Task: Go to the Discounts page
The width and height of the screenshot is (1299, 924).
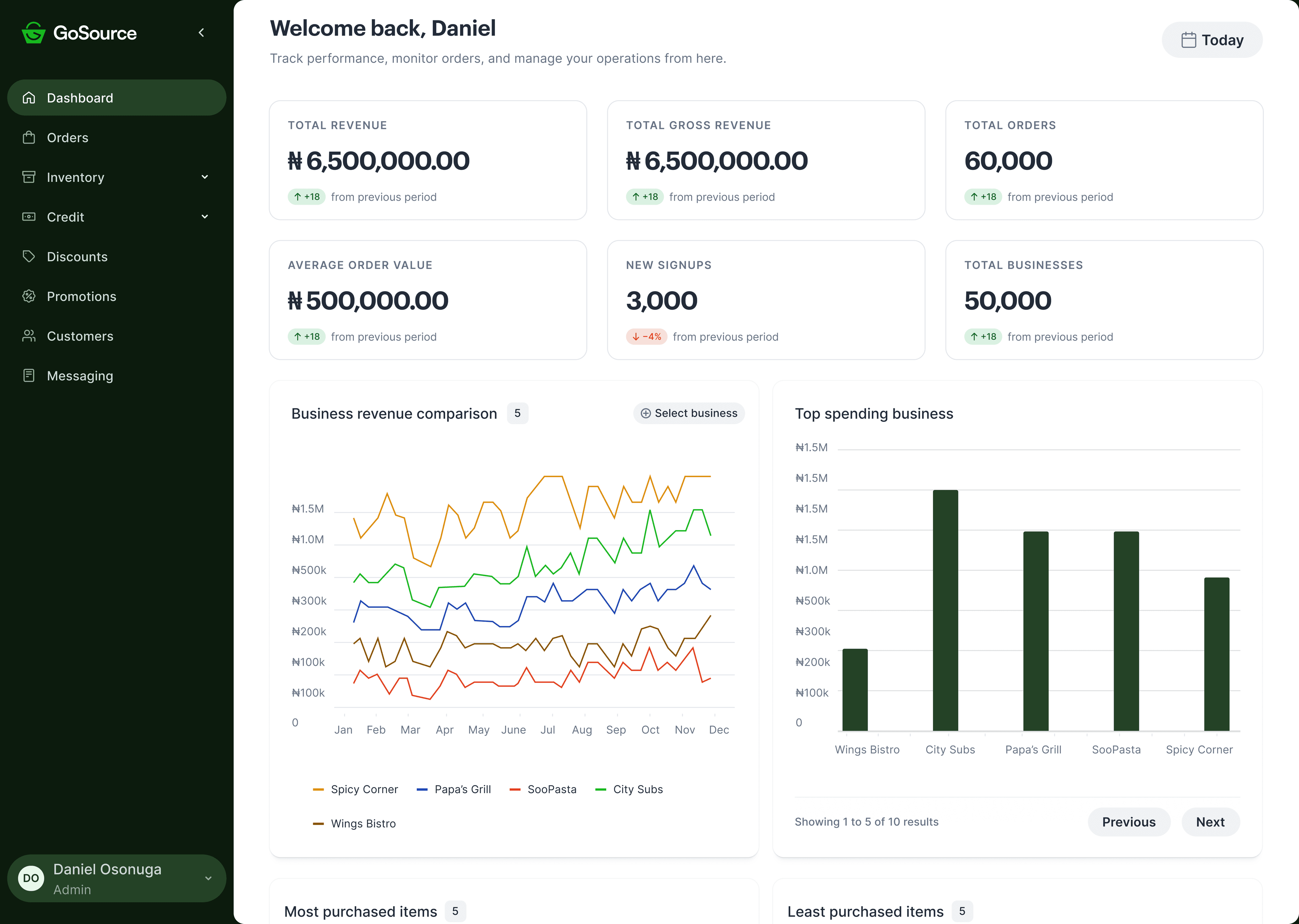Action: (x=117, y=256)
